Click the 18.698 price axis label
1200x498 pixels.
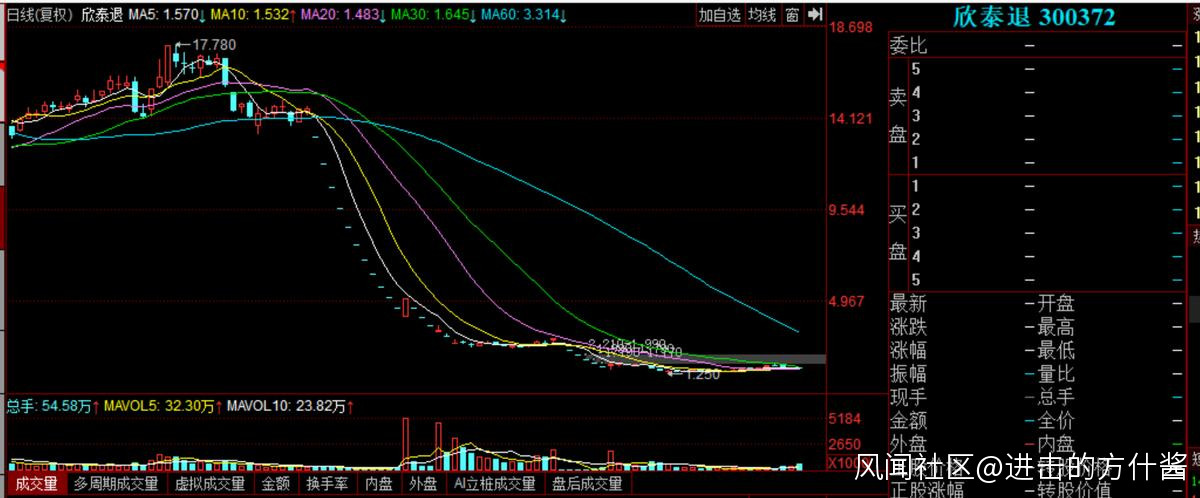(850, 27)
